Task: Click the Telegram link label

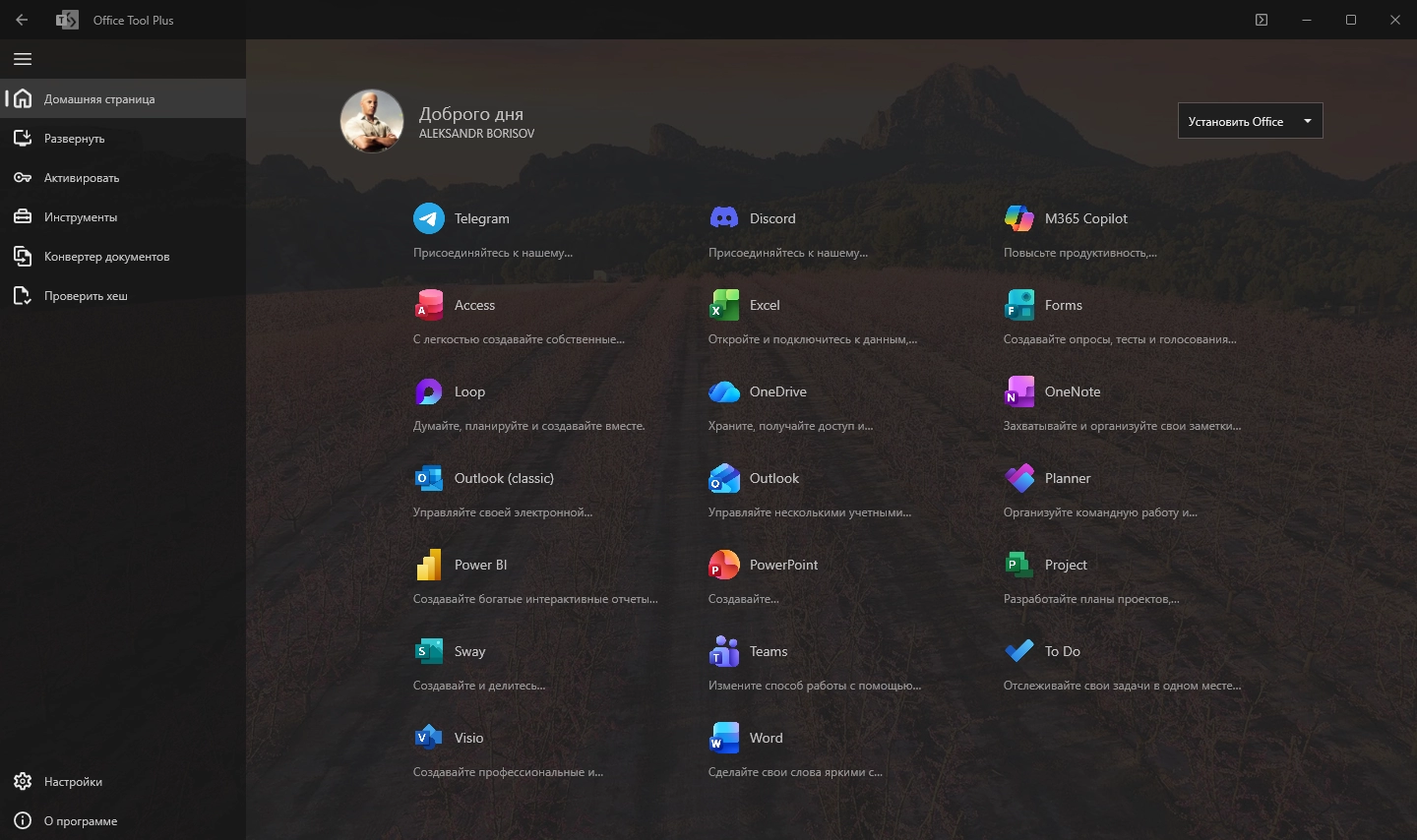Action: (482, 218)
